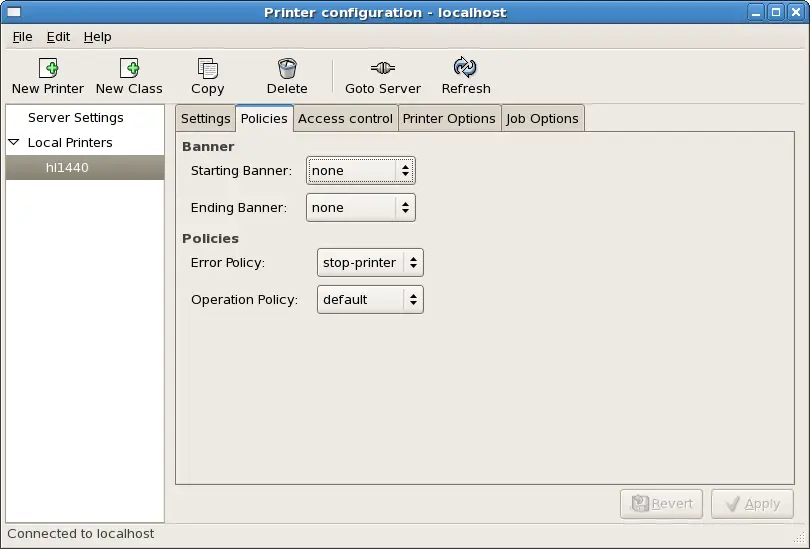Open Goto Server connection icon
The width and height of the screenshot is (810, 549).
click(383, 68)
